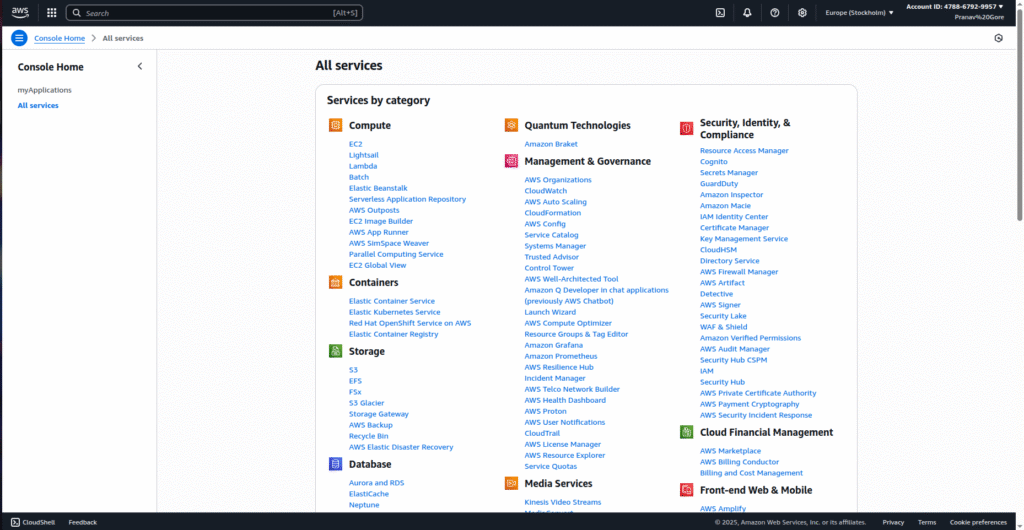Open WAF & Shield
1024x530 pixels.
[724, 327]
